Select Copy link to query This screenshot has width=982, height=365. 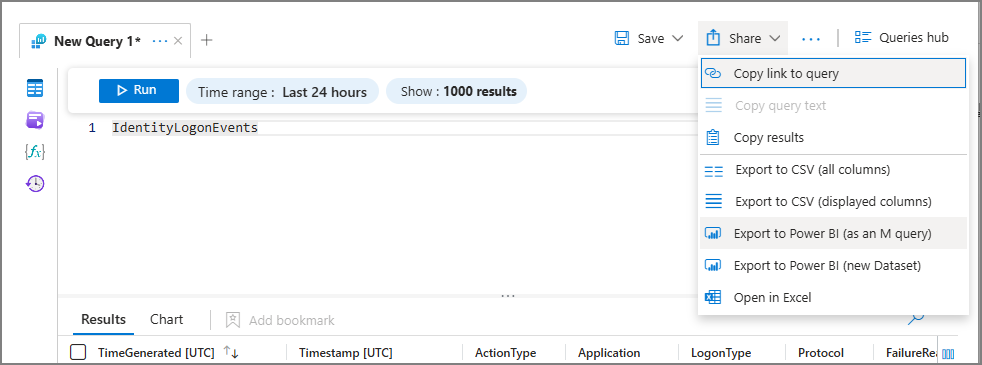tap(833, 73)
